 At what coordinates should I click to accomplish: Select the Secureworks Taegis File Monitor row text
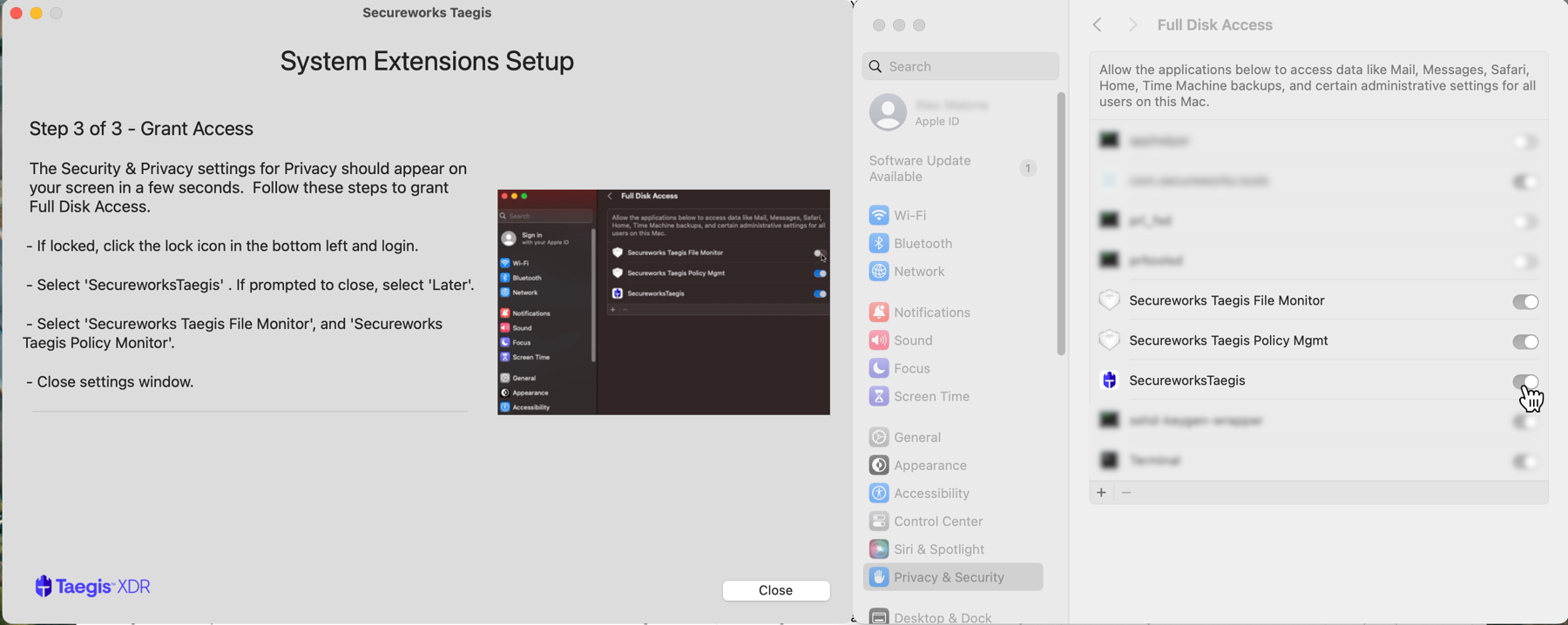(1227, 300)
